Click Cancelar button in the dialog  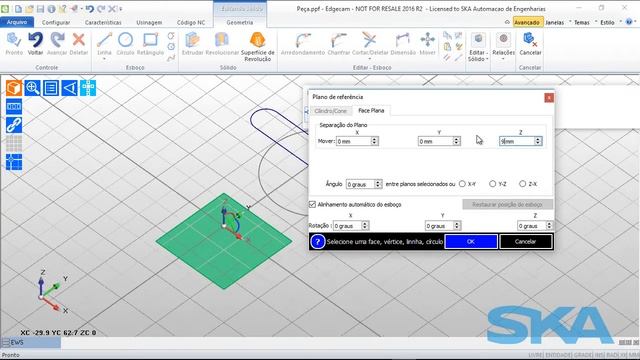[525, 242]
